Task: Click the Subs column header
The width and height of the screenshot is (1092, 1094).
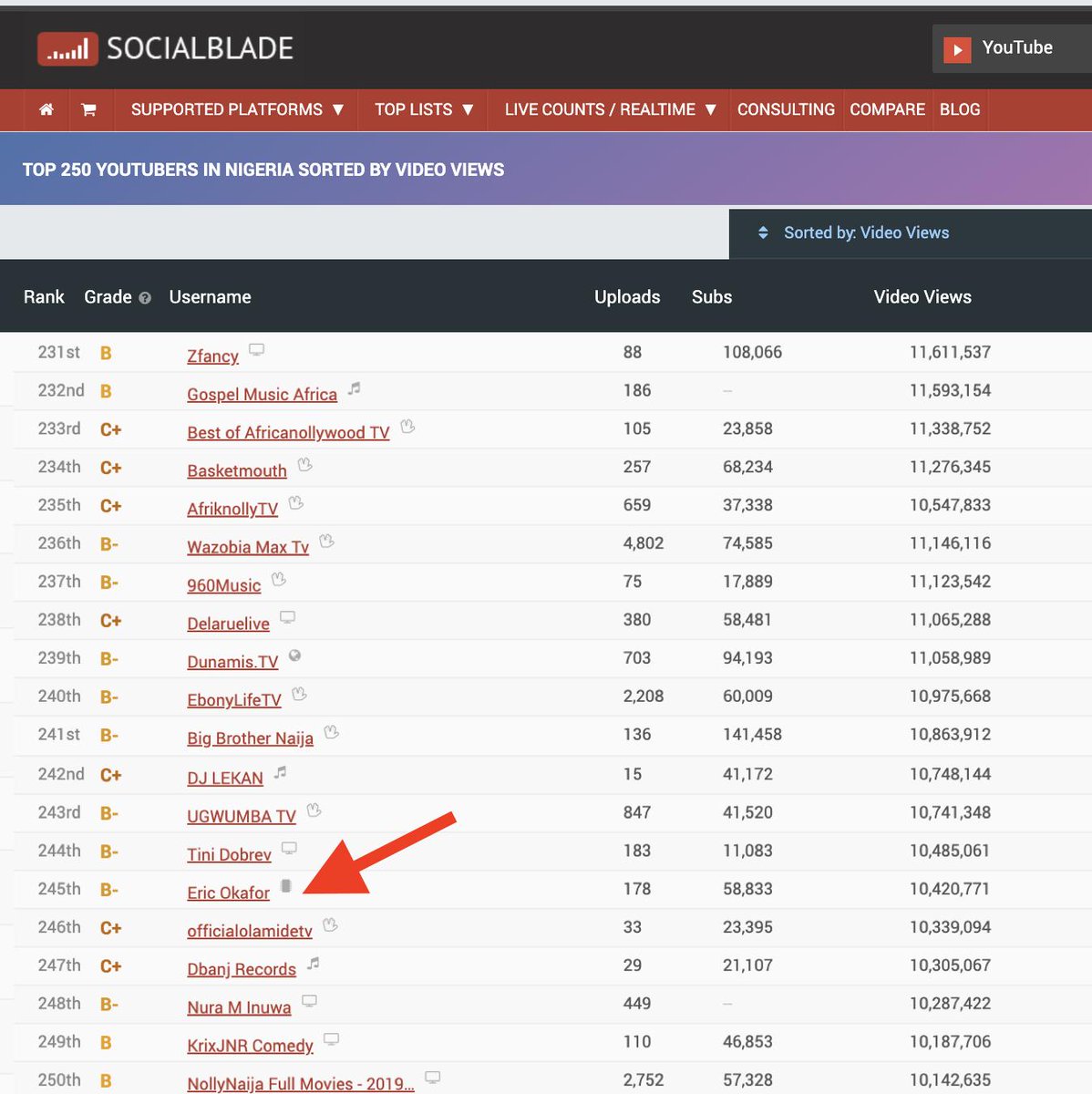Action: coord(712,297)
